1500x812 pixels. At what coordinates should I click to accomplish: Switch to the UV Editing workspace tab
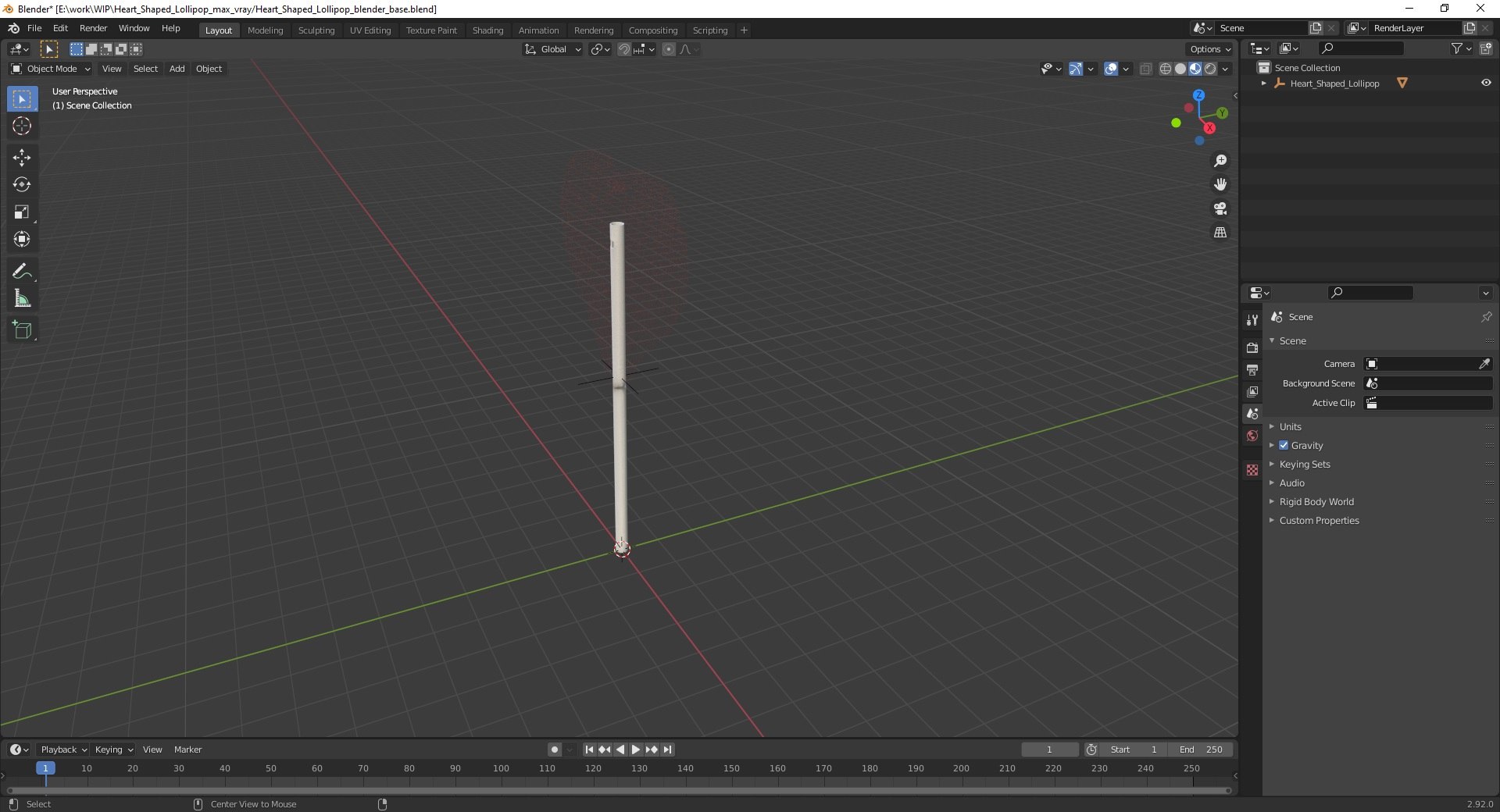[x=370, y=30]
